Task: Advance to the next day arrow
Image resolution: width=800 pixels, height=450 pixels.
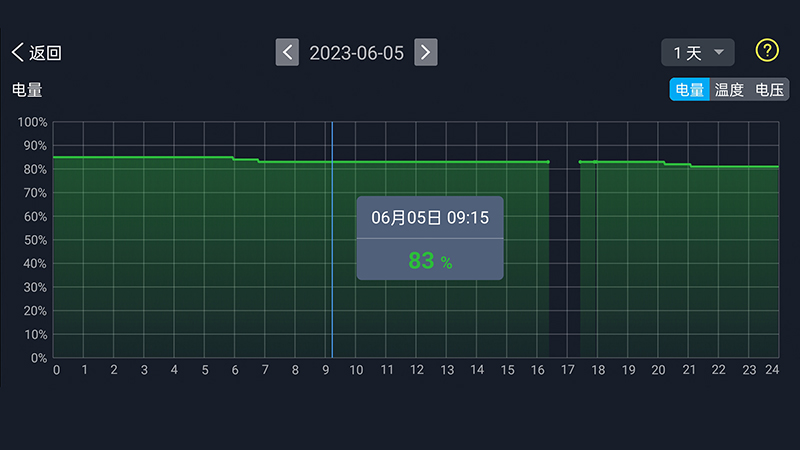Action: [x=426, y=52]
